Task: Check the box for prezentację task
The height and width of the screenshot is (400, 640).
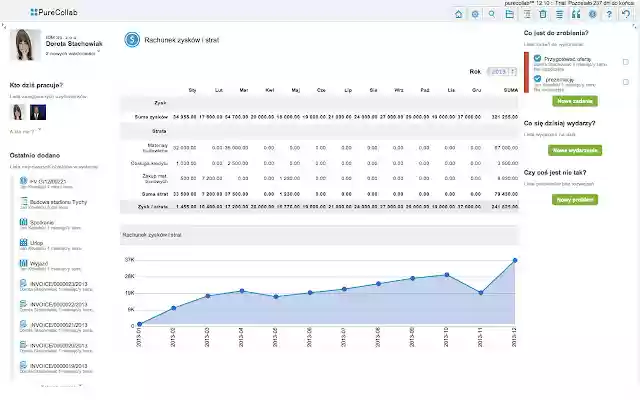Action: [x=626, y=84]
